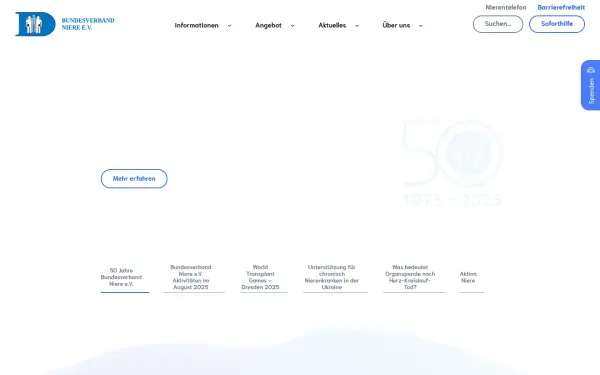Select the Nierenkranken in der Ukraine slide tab

point(335,278)
